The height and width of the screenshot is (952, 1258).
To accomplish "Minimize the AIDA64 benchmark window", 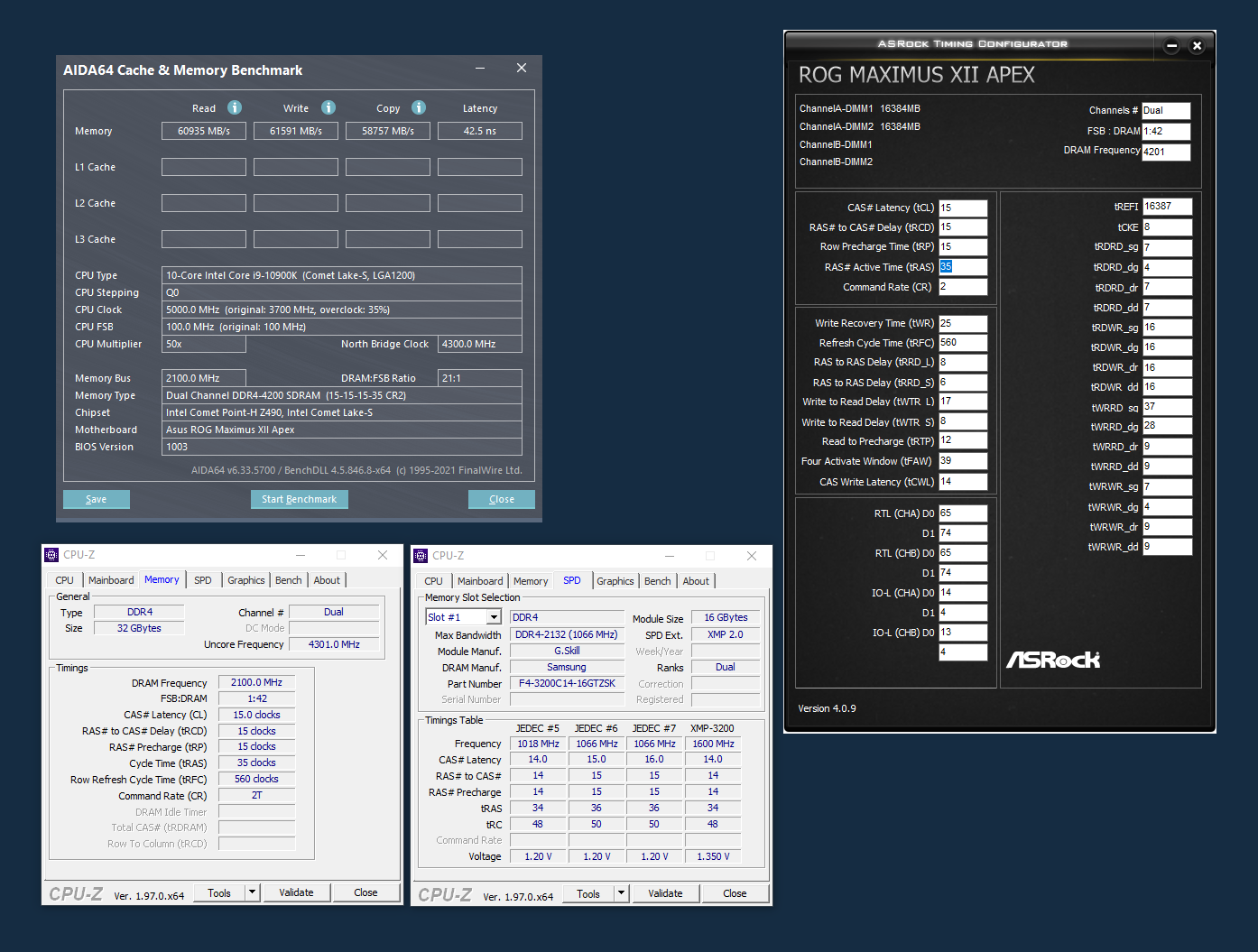I will pyautogui.click(x=480, y=69).
